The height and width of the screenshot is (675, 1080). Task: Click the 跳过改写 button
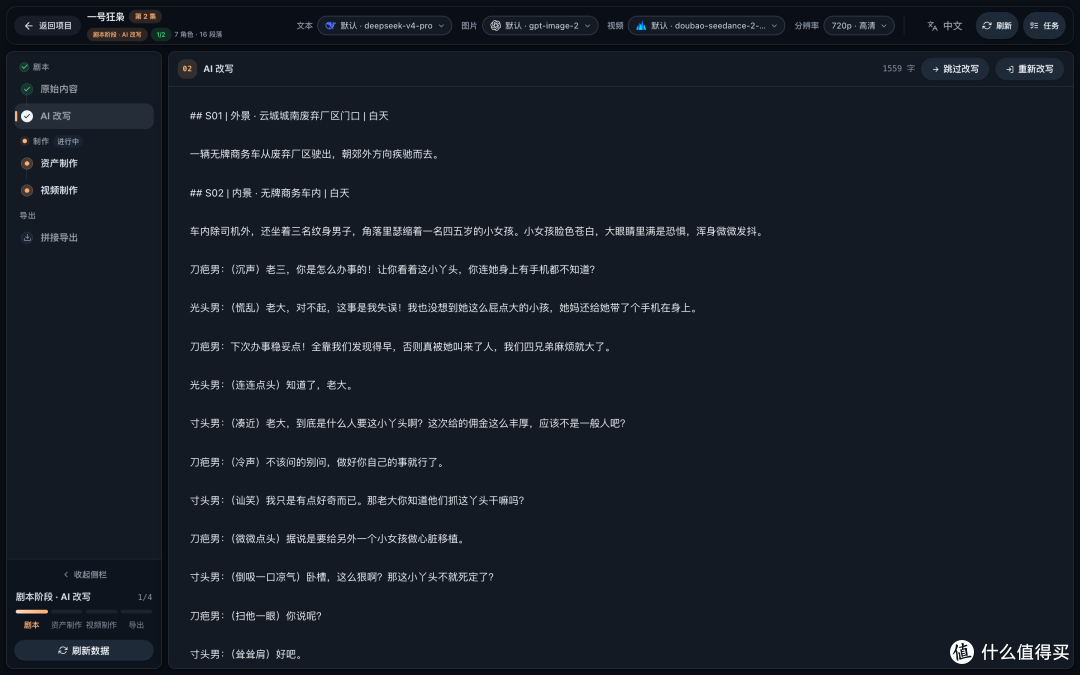pyautogui.click(x=955, y=69)
